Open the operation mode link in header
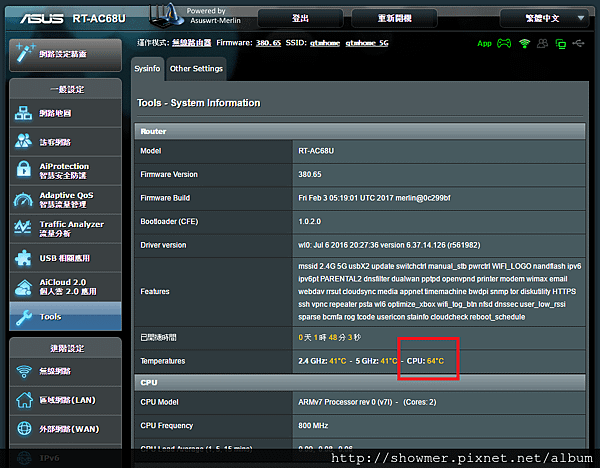The image size is (600, 468). pos(191,43)
